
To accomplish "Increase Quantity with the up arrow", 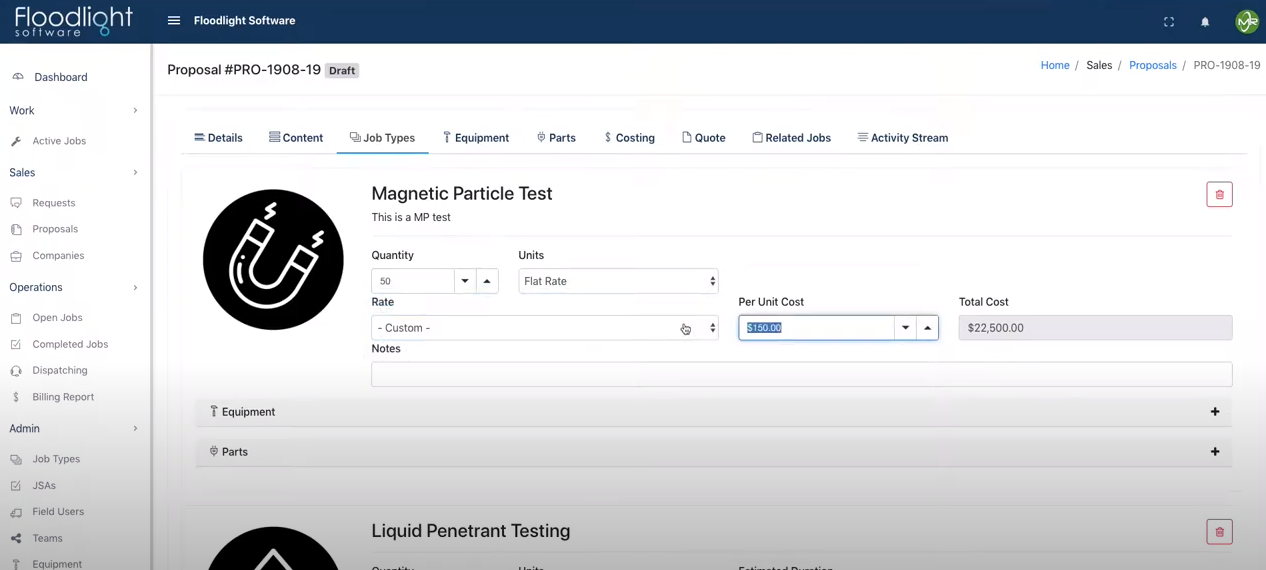I will click(487, 282).
